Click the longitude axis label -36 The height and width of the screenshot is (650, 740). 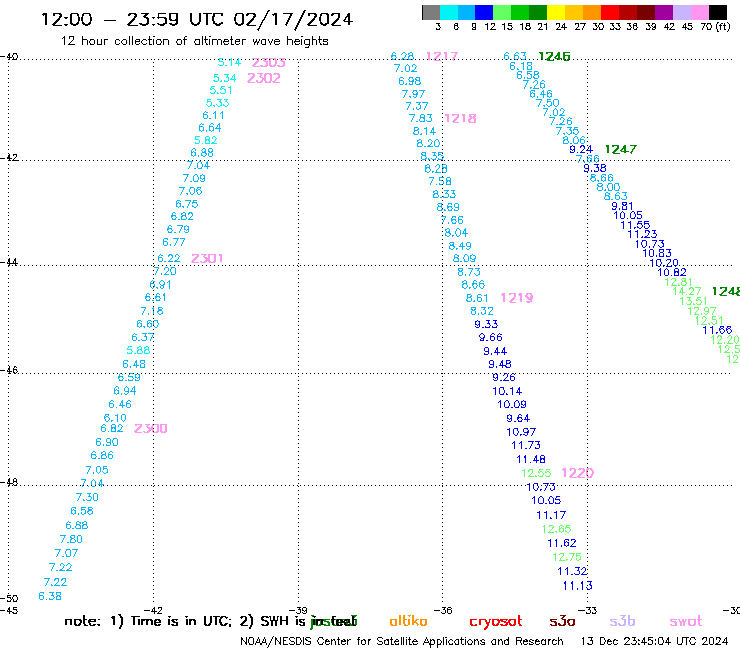pyautogui.click(x=442, y=610)
